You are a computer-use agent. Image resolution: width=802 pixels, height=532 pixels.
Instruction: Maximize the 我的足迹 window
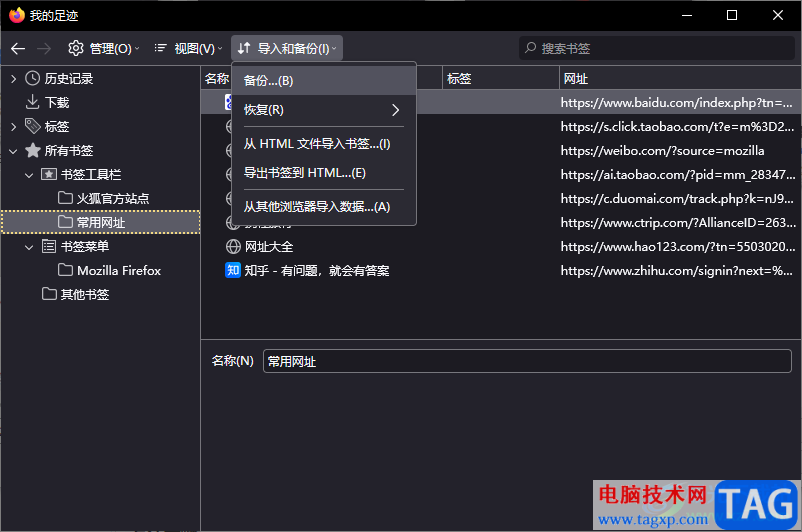pos(732,15)
